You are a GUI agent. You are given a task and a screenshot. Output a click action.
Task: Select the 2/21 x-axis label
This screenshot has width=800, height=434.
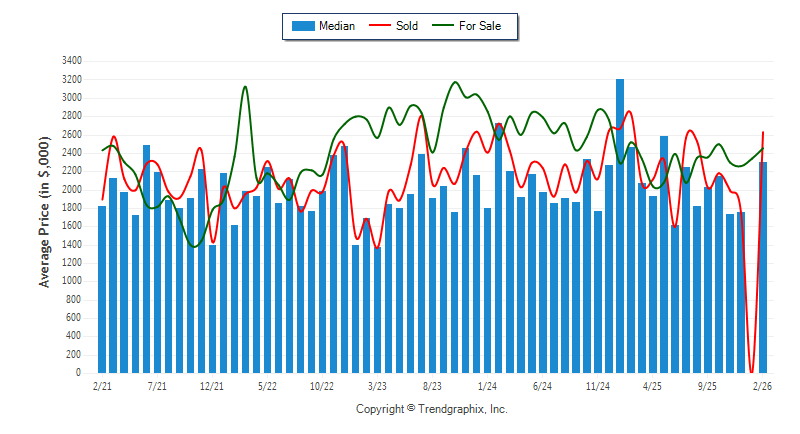102,384
